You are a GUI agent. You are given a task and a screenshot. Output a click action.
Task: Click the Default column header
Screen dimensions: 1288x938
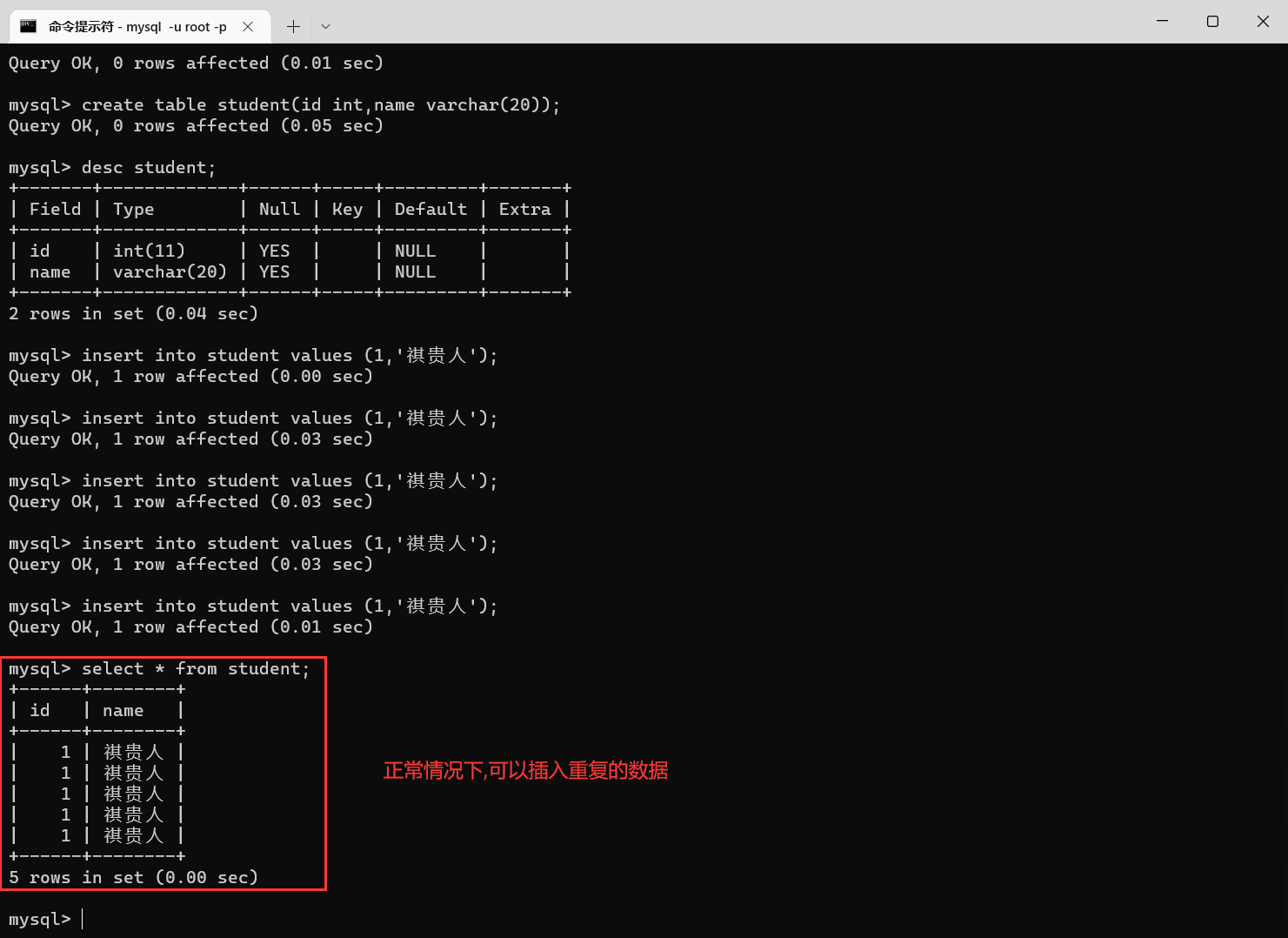[x=430, y=209]
